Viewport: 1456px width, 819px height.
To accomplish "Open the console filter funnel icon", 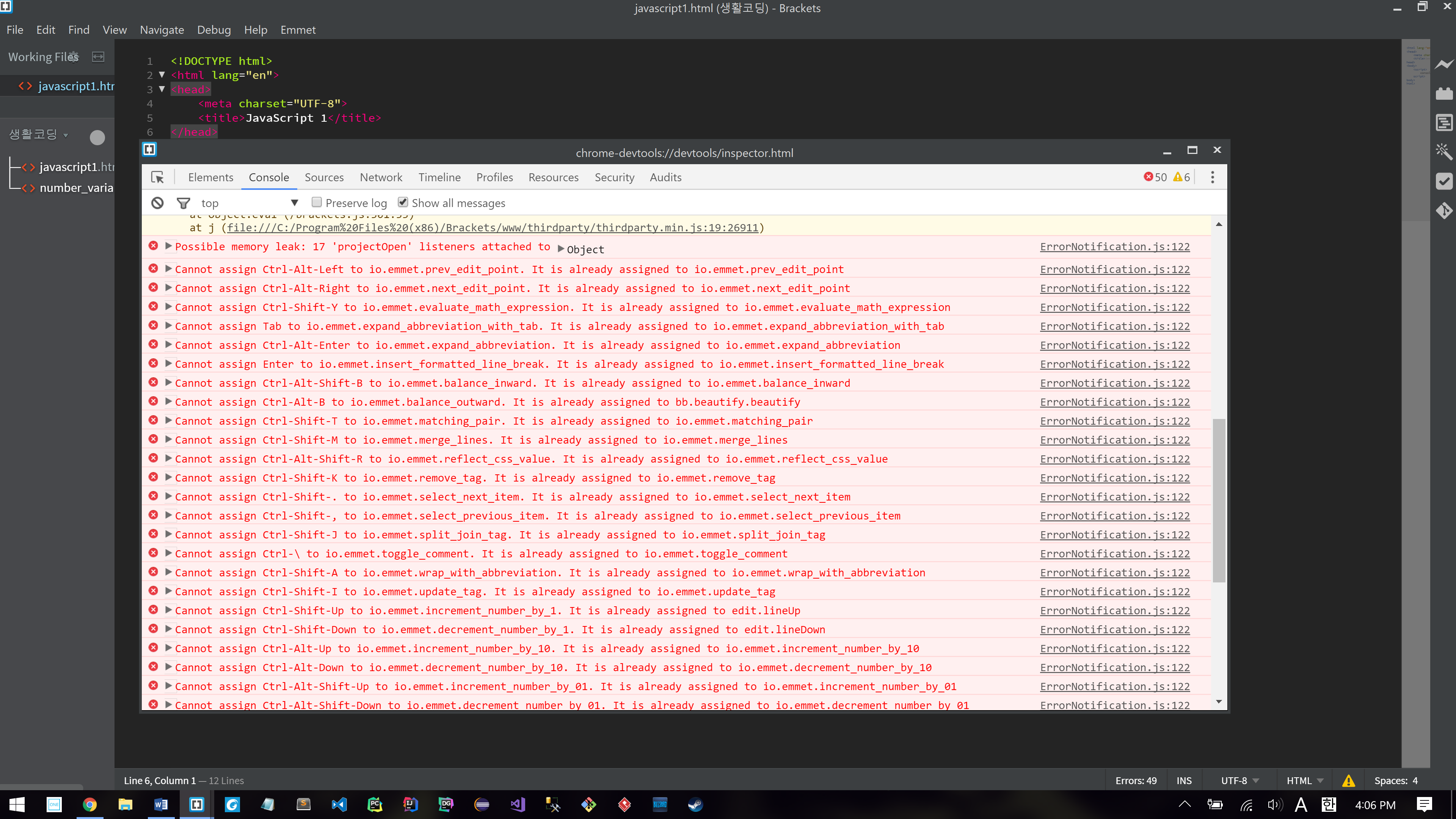I will pos(184,202).
